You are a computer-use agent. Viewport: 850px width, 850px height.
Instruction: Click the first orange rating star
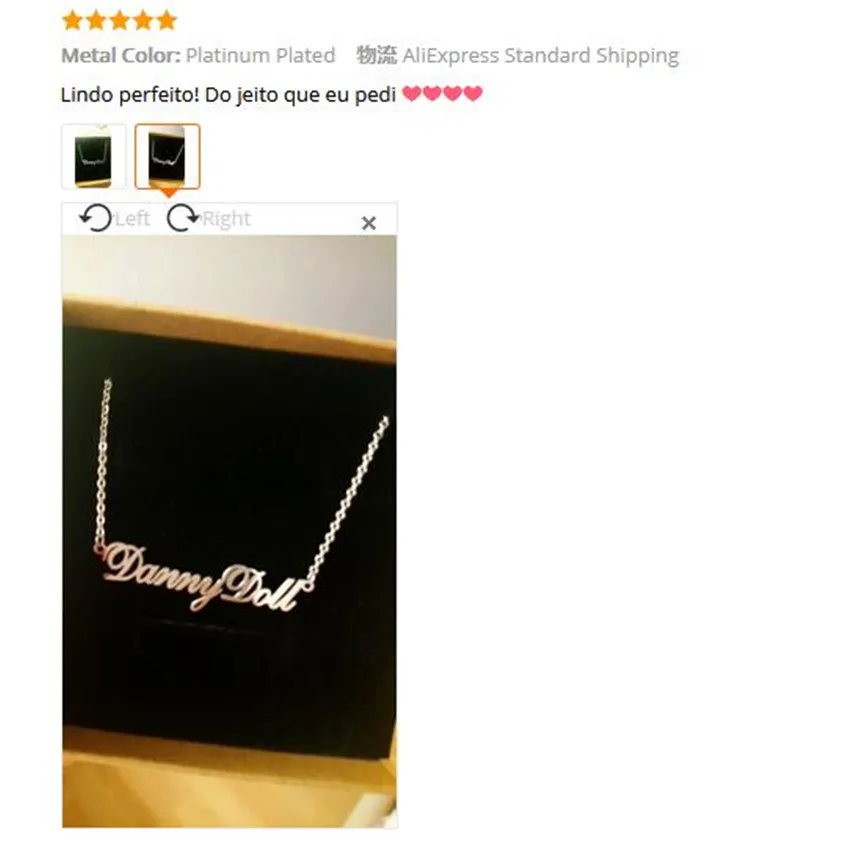[73, 20]
